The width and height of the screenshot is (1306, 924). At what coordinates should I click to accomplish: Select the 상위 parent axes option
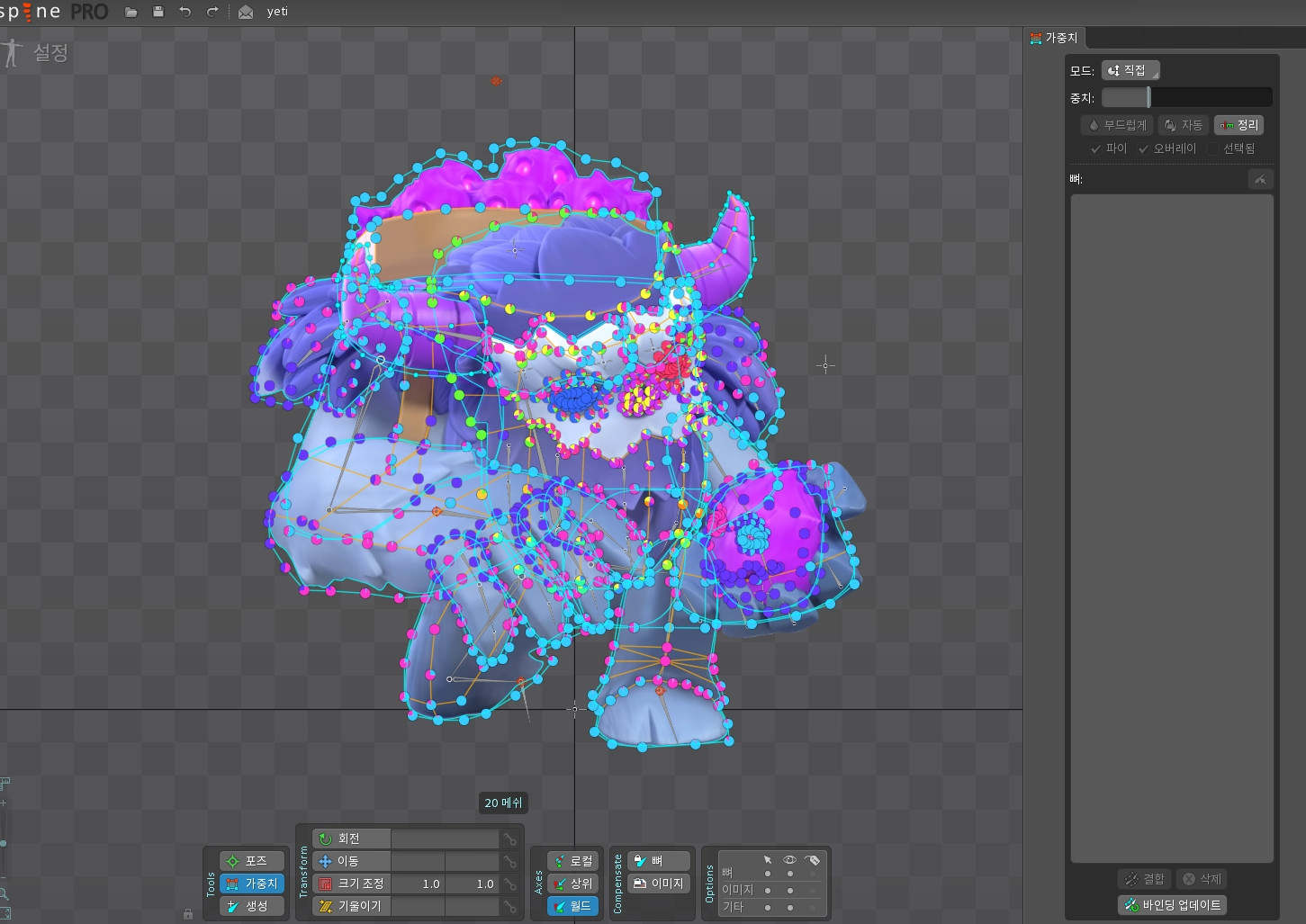click(x=572, y=884)
